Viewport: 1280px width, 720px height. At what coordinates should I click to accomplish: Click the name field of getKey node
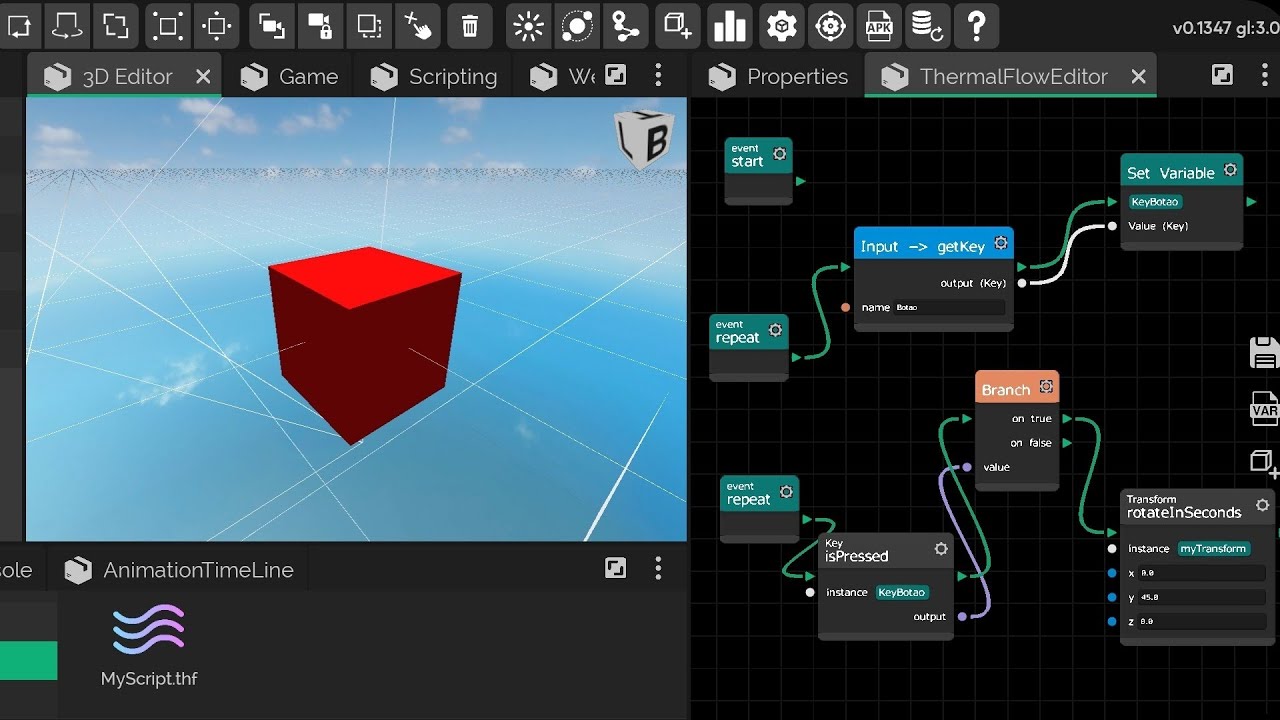[948, 307]
